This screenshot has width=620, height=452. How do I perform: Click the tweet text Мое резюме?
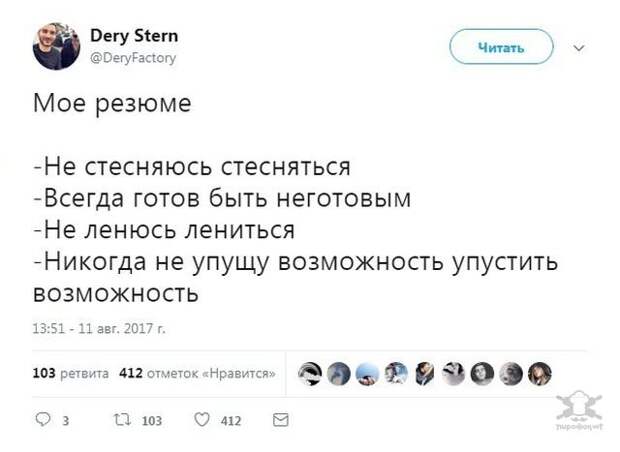pos(112,104)
